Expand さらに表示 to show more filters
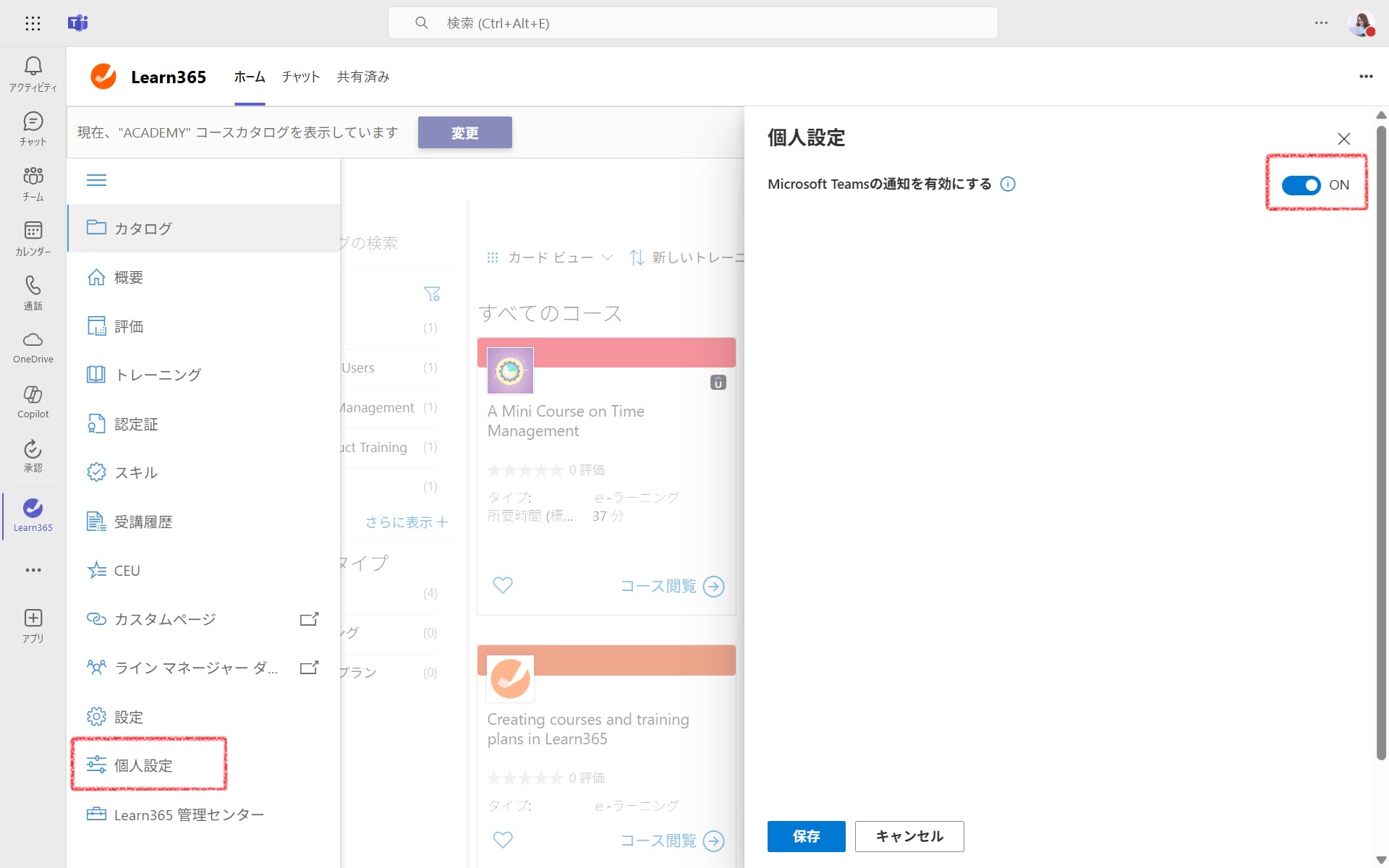This screenshot has width=1389, height=868. [x=407, y=522]
